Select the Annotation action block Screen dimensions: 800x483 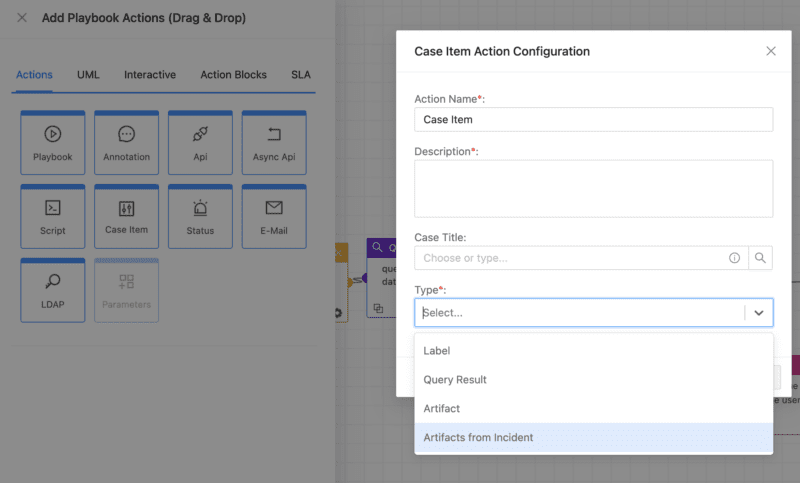[x=126, y=142]
